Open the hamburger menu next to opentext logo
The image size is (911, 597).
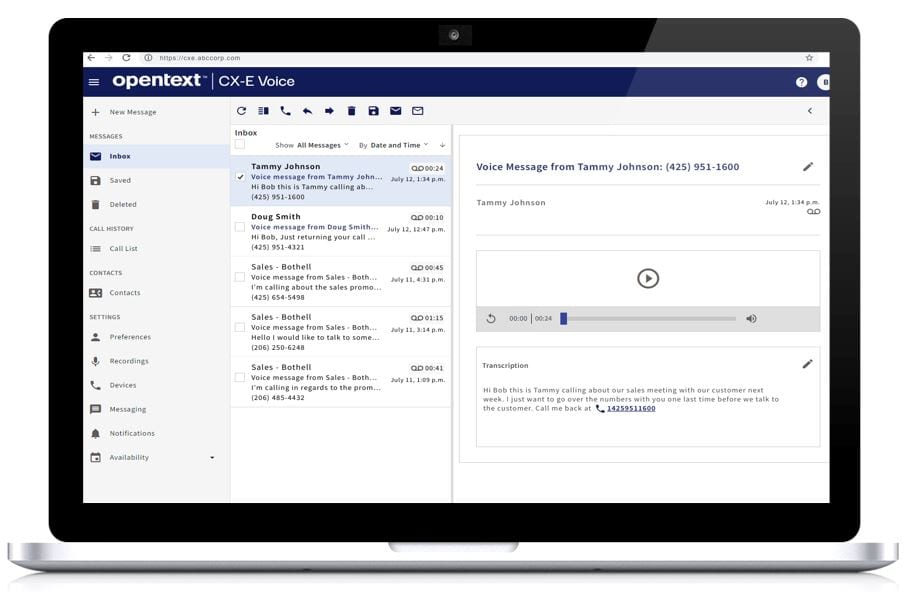(93, 81)
